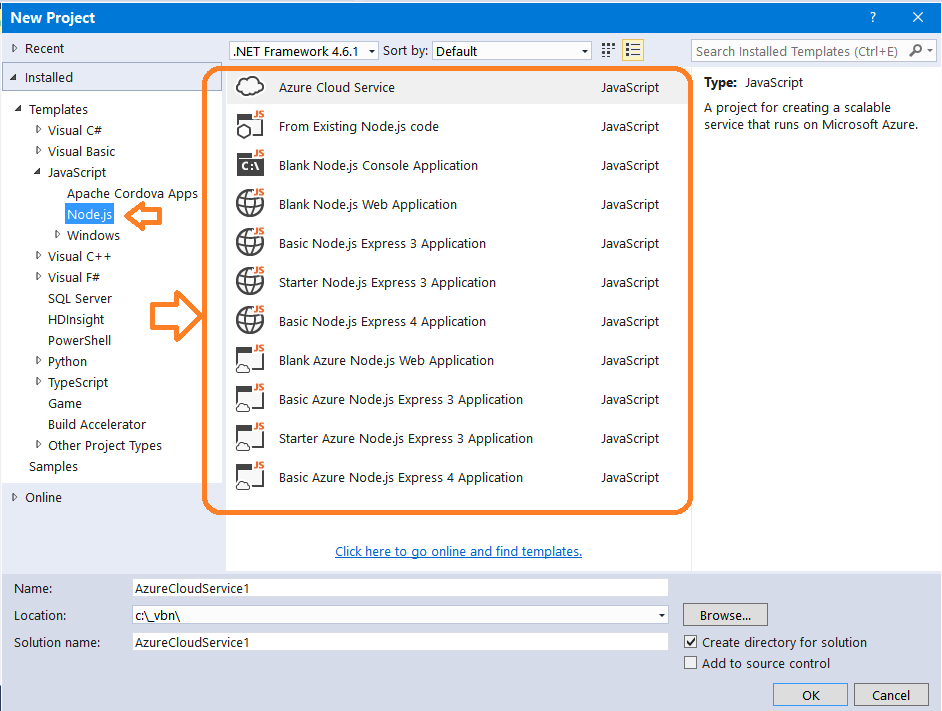942x711 pixels.
Task: Click the Cancel button
Action: [891, 695]
